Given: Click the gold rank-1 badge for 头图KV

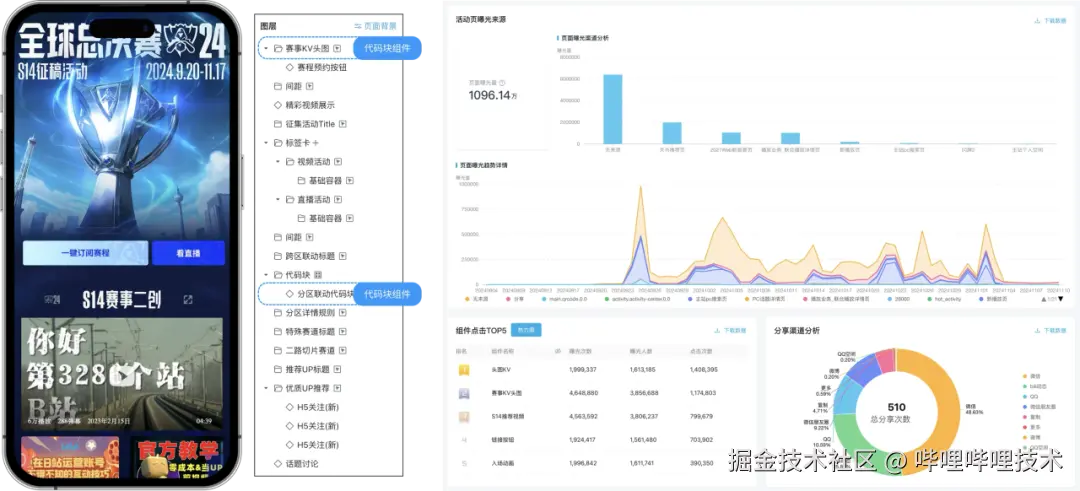Looking at the screenshot, I should point(464,370).
